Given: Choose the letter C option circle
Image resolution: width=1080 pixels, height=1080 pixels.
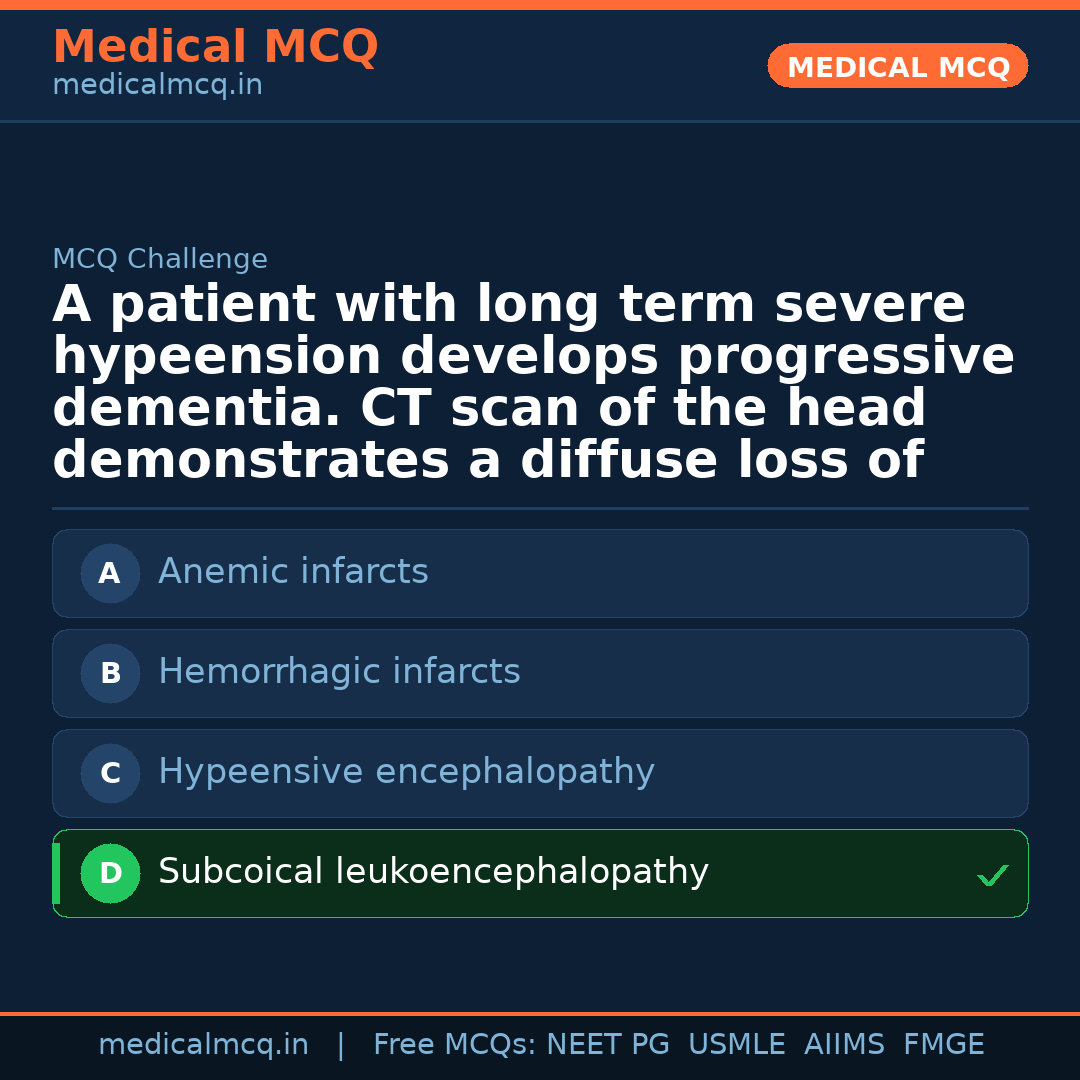Looking at the screenshot, I should [110, 773].
